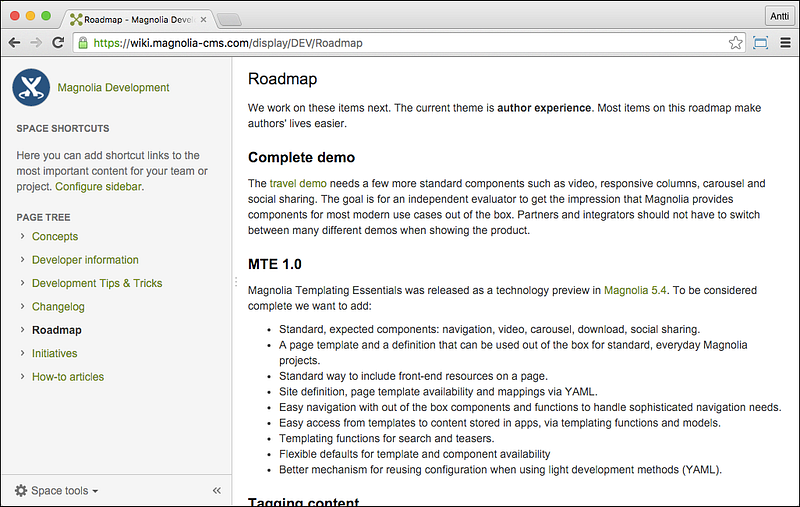Click the Roadmap page title
This screenshot has height=507, width=800.
[283, 79]
